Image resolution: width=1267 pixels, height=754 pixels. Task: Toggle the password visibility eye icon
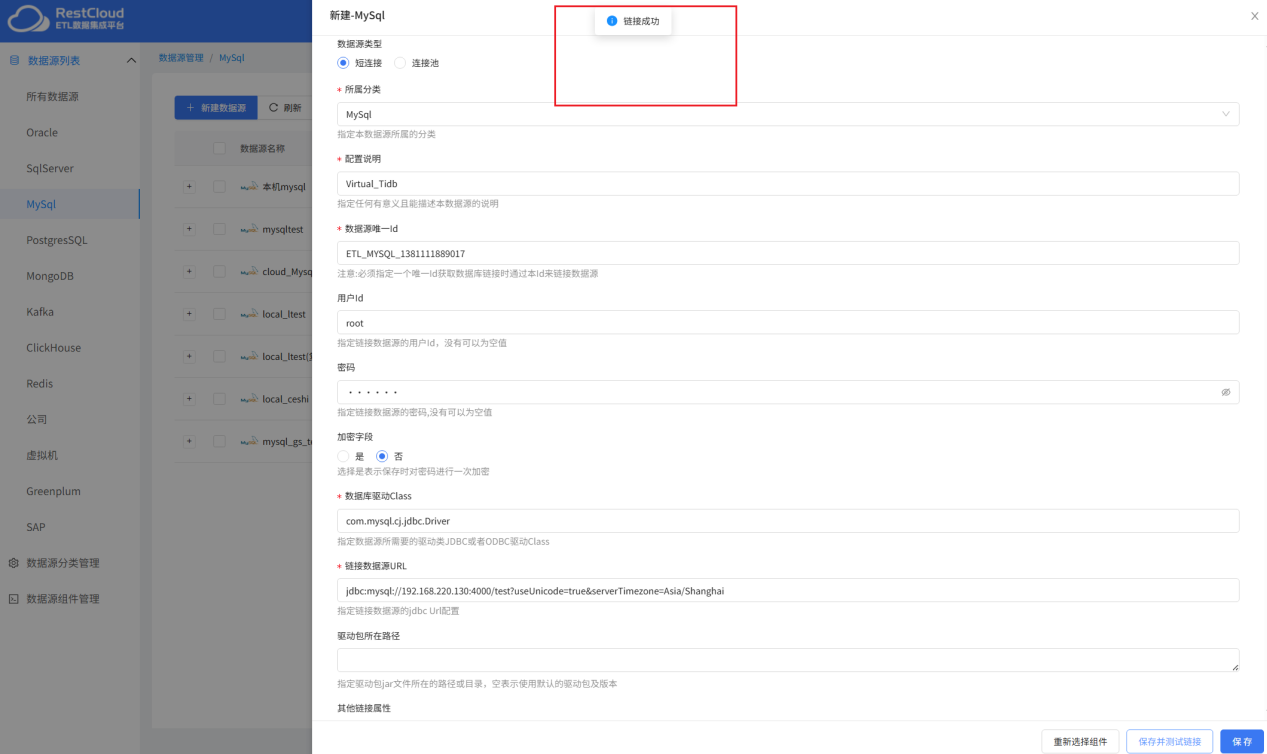click(x=1225, y=392)
